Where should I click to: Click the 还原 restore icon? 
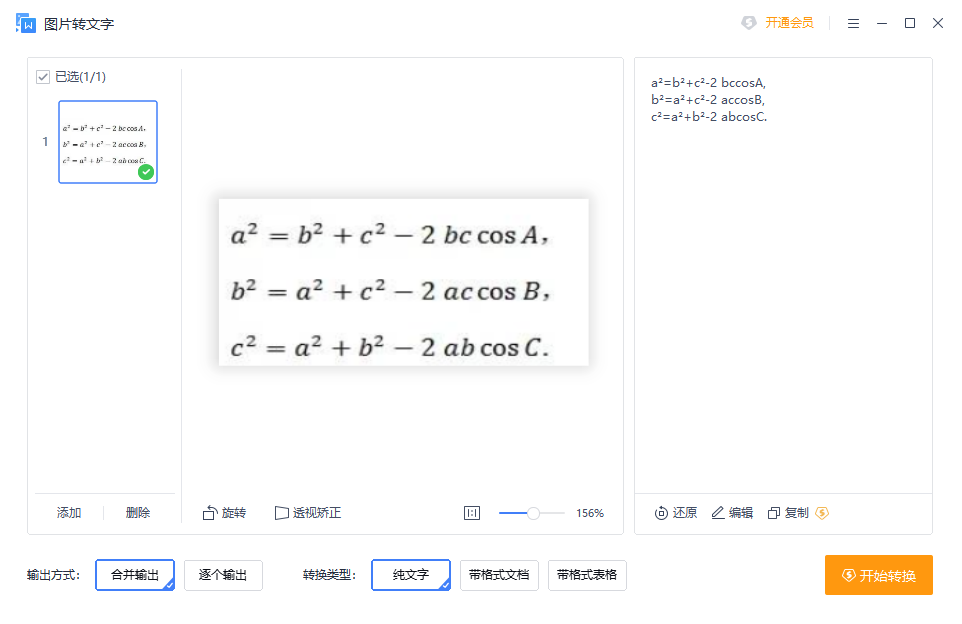675,512
